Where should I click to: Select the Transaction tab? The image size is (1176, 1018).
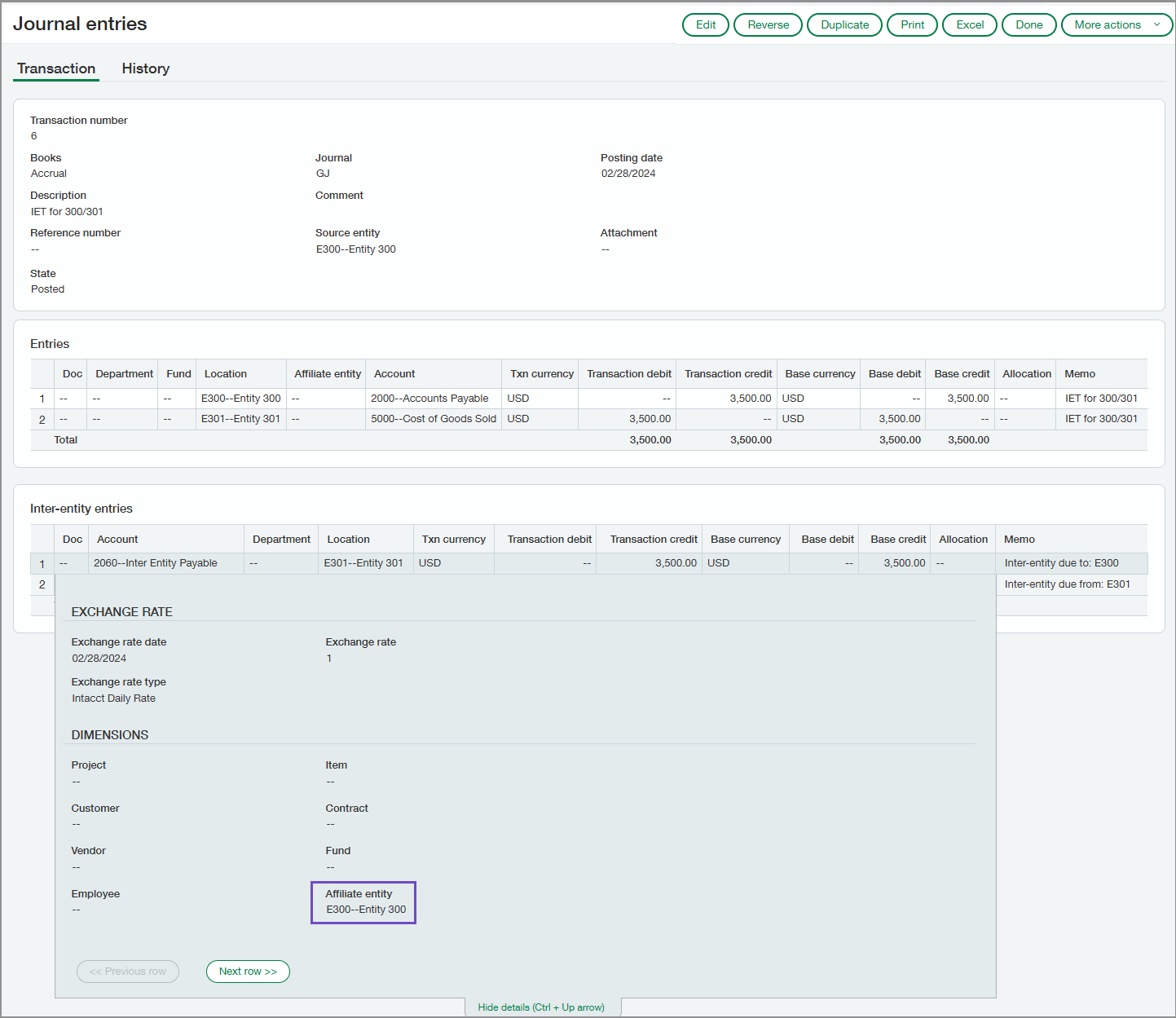click(55, 68)
